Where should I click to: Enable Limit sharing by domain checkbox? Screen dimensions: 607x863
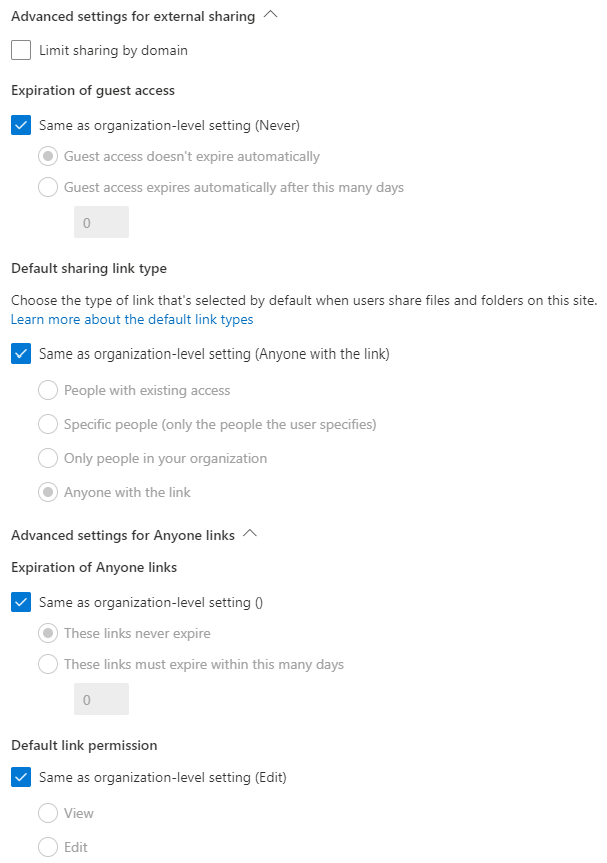point(21,50)
